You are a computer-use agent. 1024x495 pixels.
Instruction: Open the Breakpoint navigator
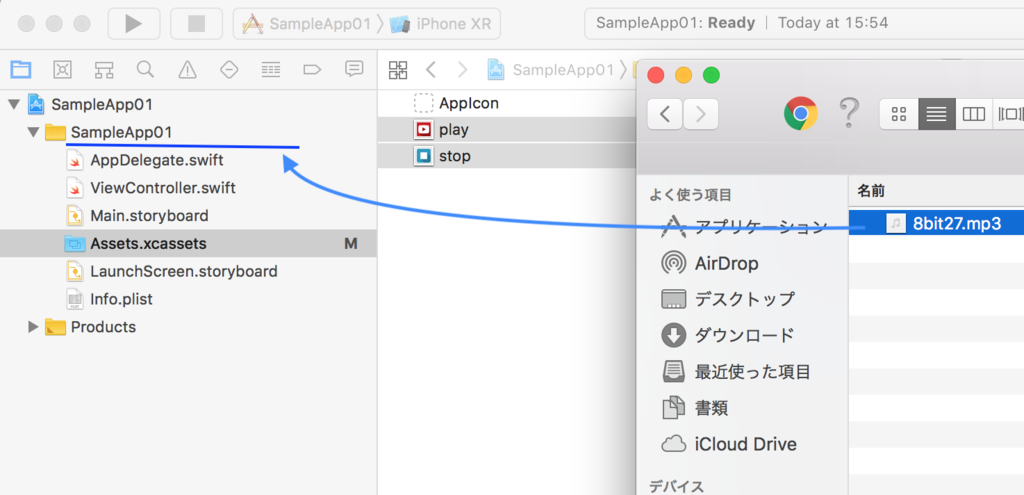coord(313,69)
